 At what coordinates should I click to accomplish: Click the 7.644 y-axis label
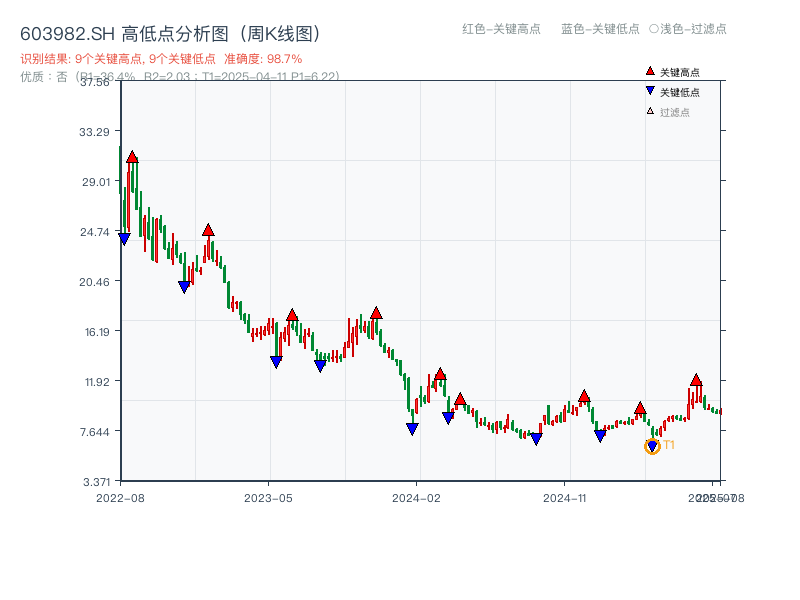coord(95,432)
